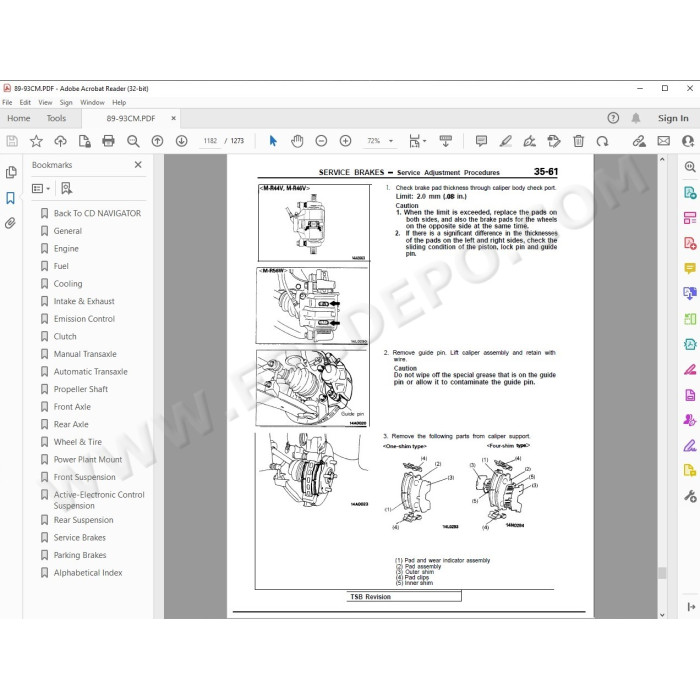Click the Sign document pen icon

coord(529,142)
